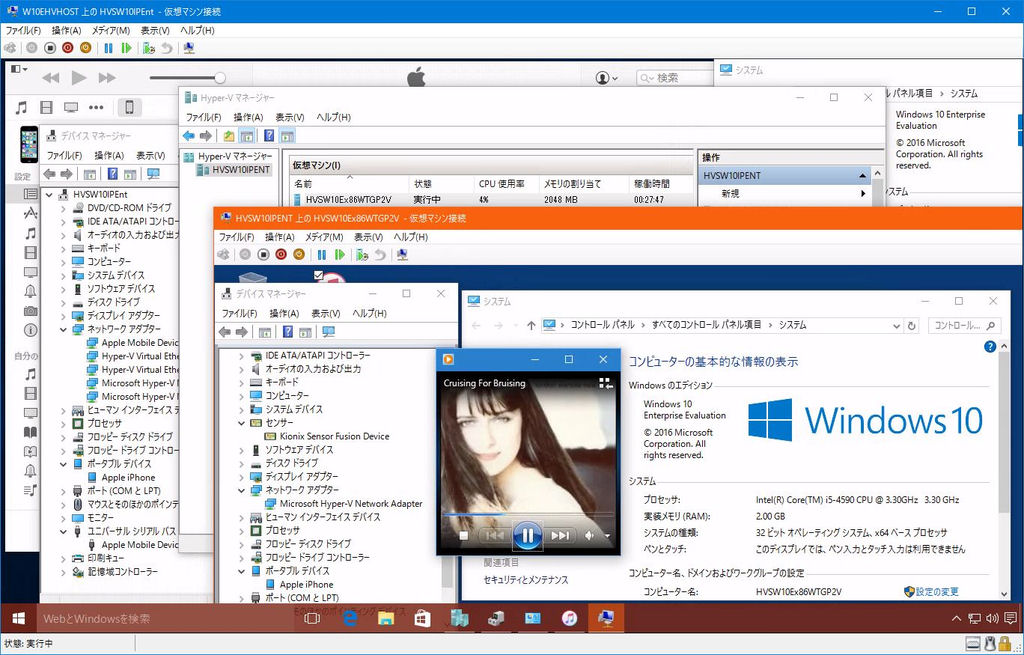The image size is (1024, 655).
Task: Open the volume dropdown arrow in the media player
Action: point(607,536)
